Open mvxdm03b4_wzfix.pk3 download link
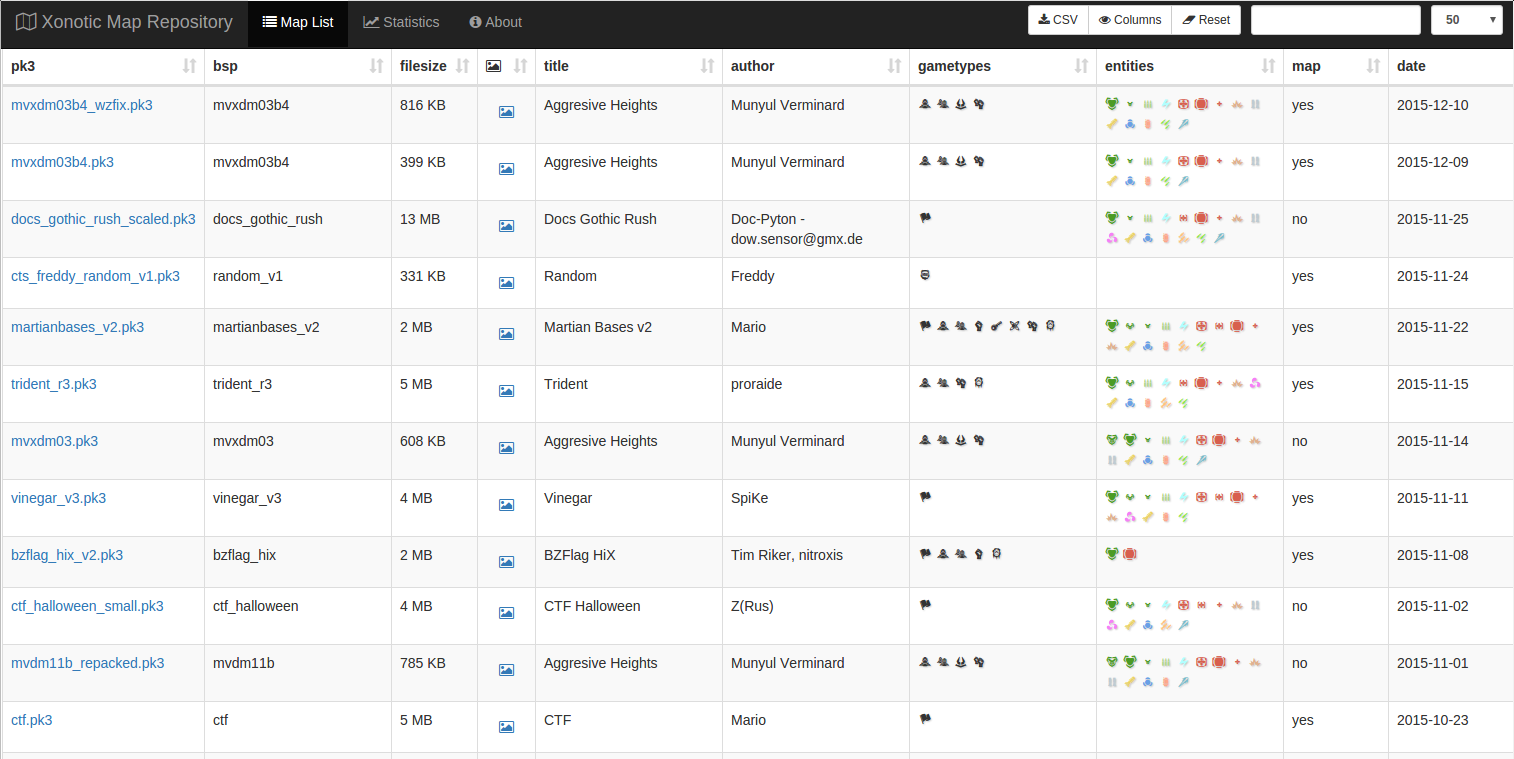Screen dimensions: 1514x759 (82, 105)
